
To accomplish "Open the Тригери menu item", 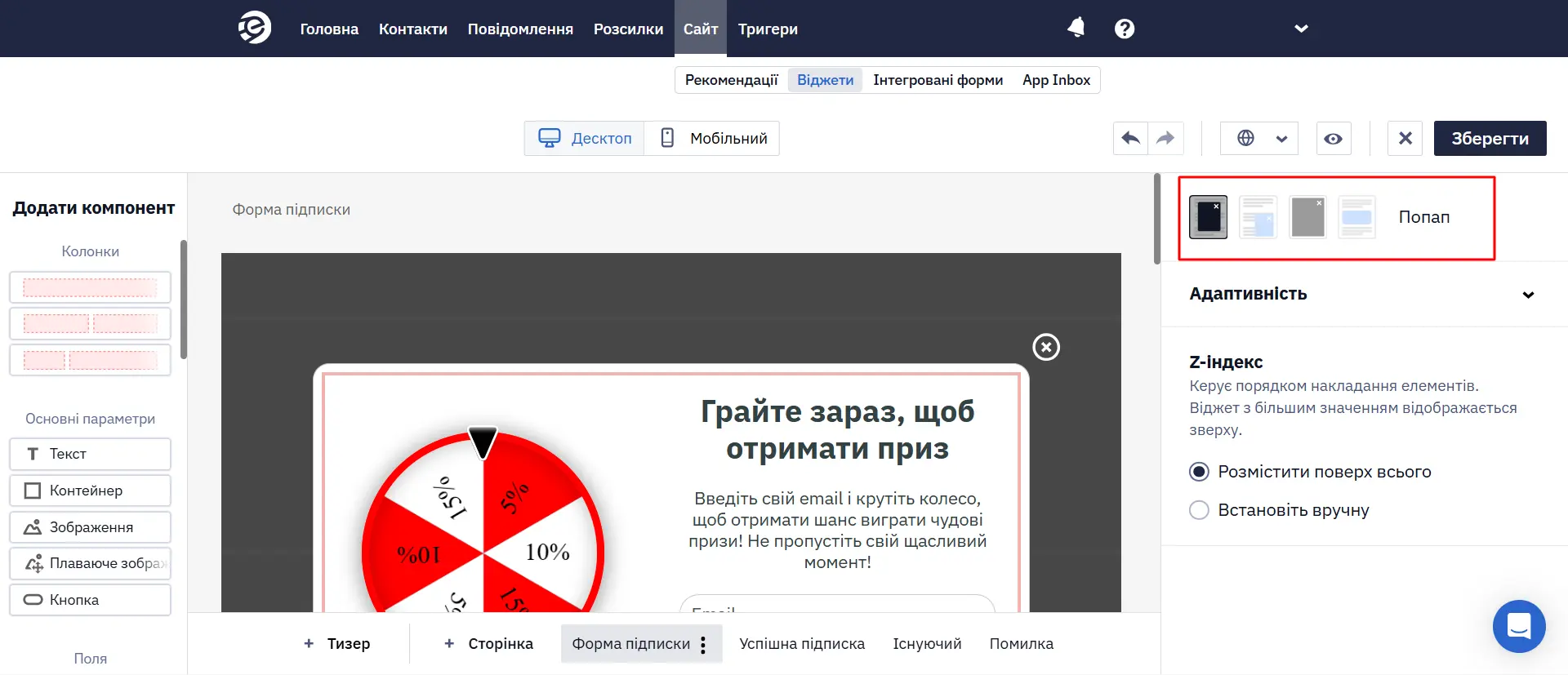I will pyautogui.click(x=768, y=29).
